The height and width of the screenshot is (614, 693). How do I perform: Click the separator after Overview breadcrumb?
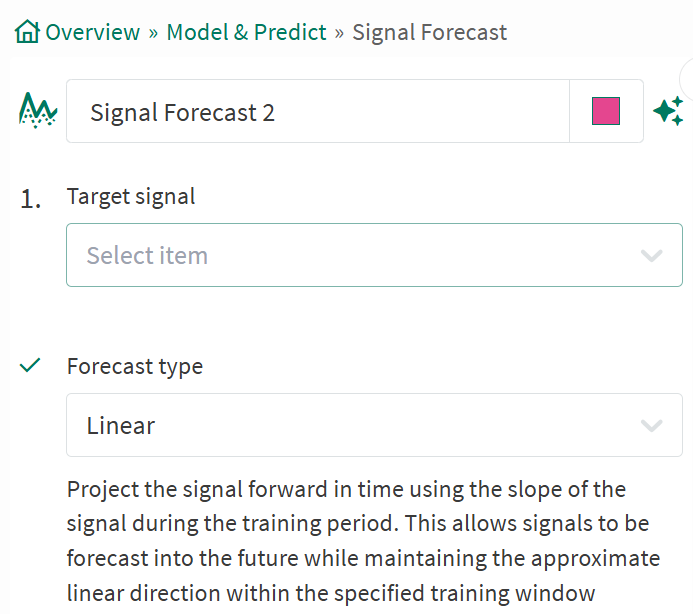point(153,32)
